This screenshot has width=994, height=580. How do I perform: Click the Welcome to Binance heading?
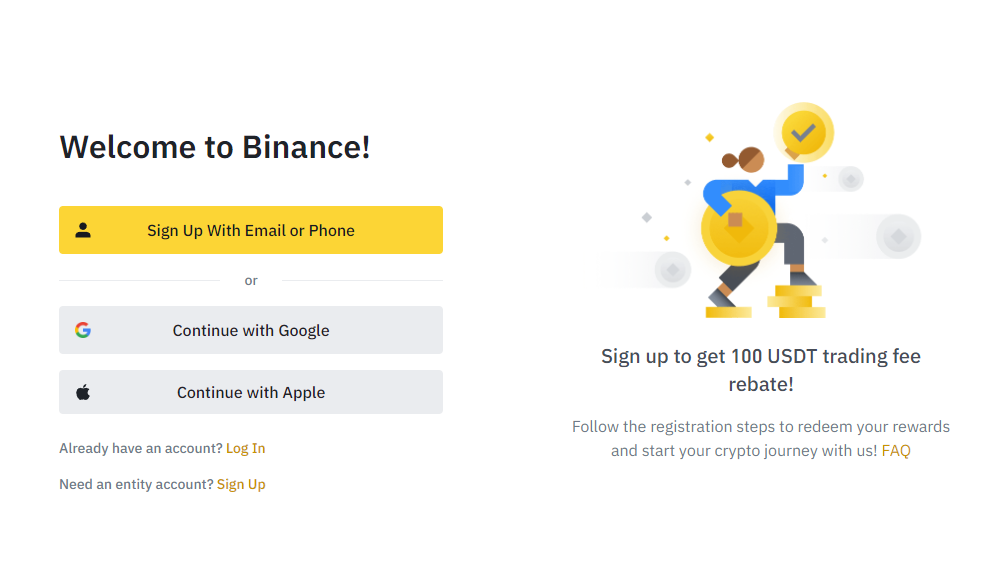click(x=215, y=147)
